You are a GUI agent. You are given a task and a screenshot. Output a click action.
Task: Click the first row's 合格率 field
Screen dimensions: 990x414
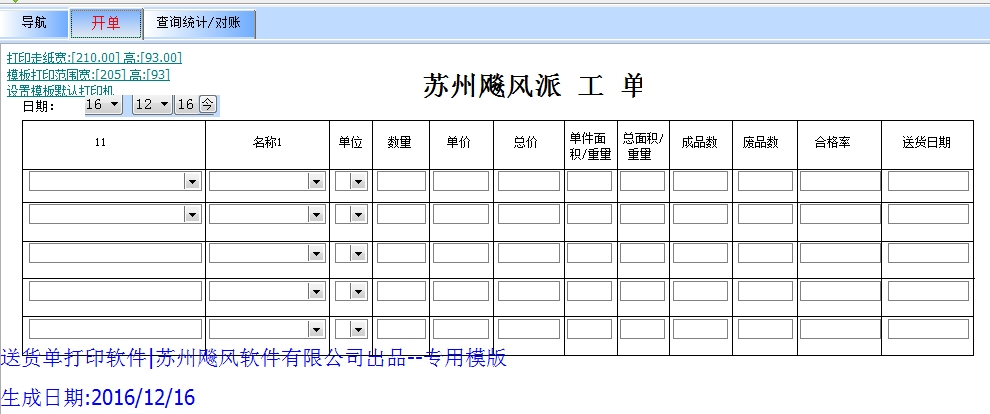point(840,181)
